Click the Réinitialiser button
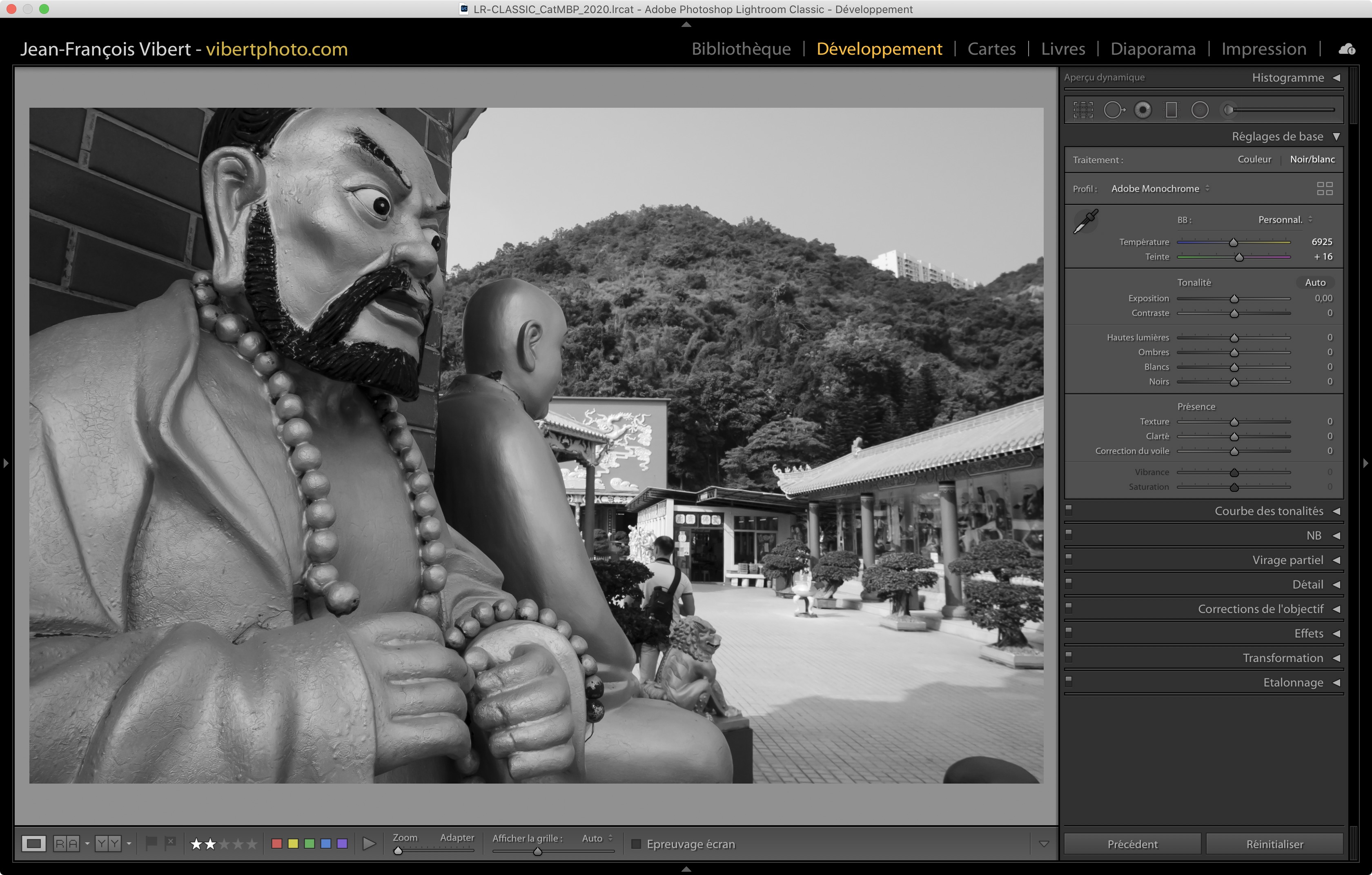 click(x=1274, y=844)
